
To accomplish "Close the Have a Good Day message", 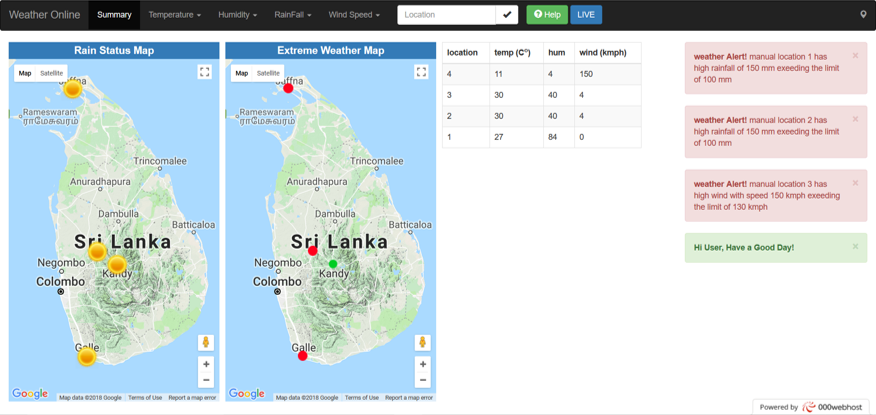I will pyautogui.click(x=855, y=246).
